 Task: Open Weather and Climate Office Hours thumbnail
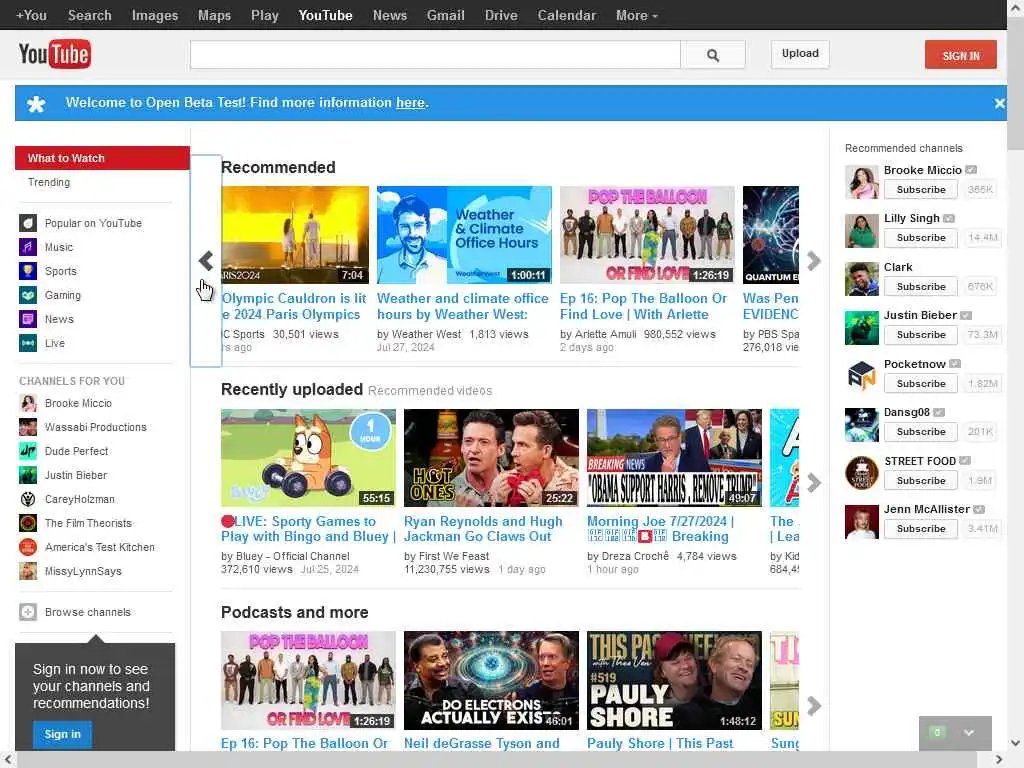point(464,235)
